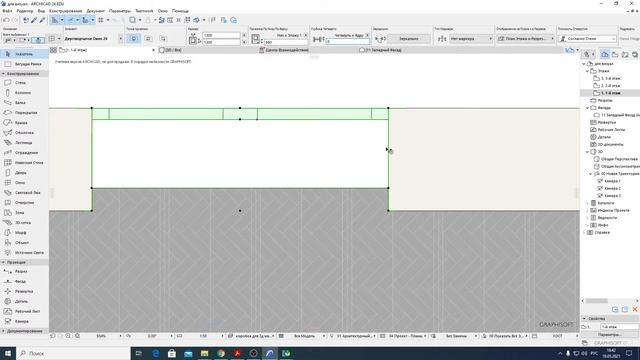Collapse the Проекция toolbox section
This screenshot has height=360, width=640.
(x=24, y=262)
